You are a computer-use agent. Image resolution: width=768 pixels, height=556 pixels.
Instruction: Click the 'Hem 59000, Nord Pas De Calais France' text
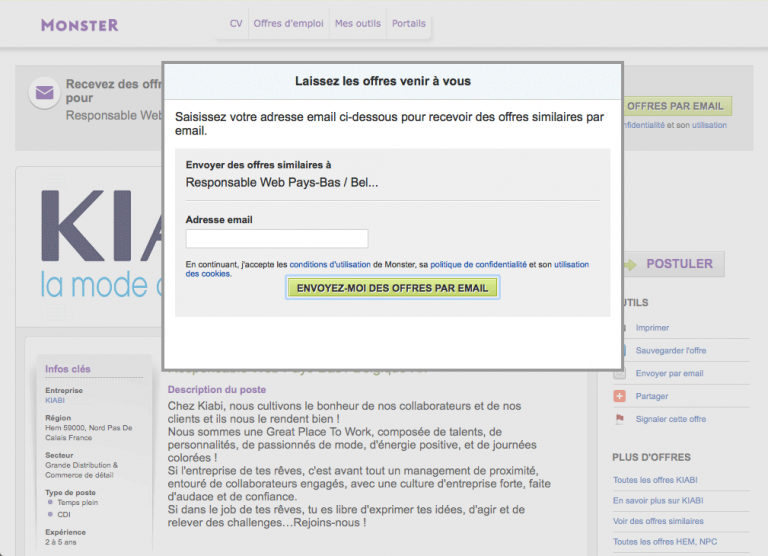(x=89, y=433)
